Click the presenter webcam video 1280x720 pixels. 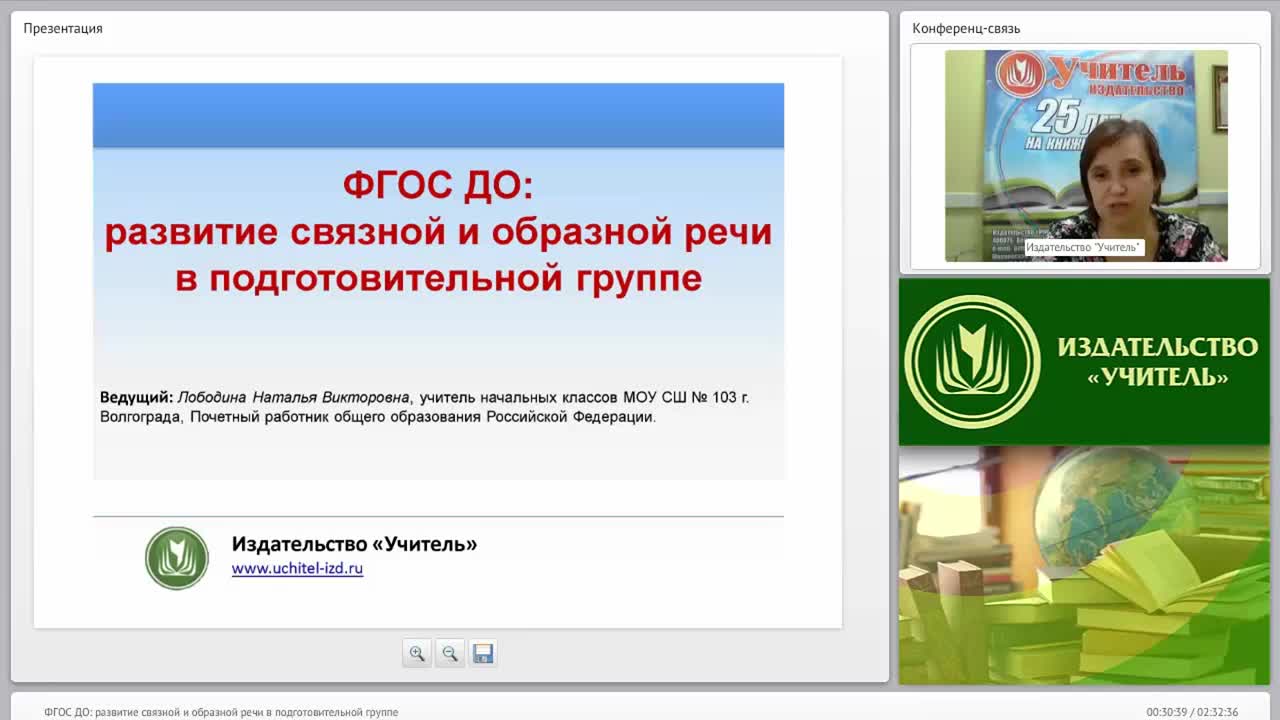click(x=1086, y=156)
